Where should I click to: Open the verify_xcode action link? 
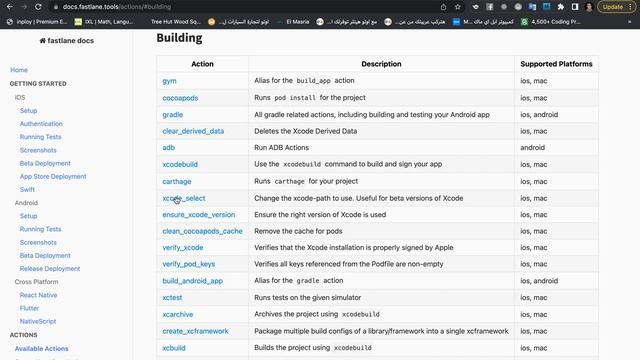point(182,248)
